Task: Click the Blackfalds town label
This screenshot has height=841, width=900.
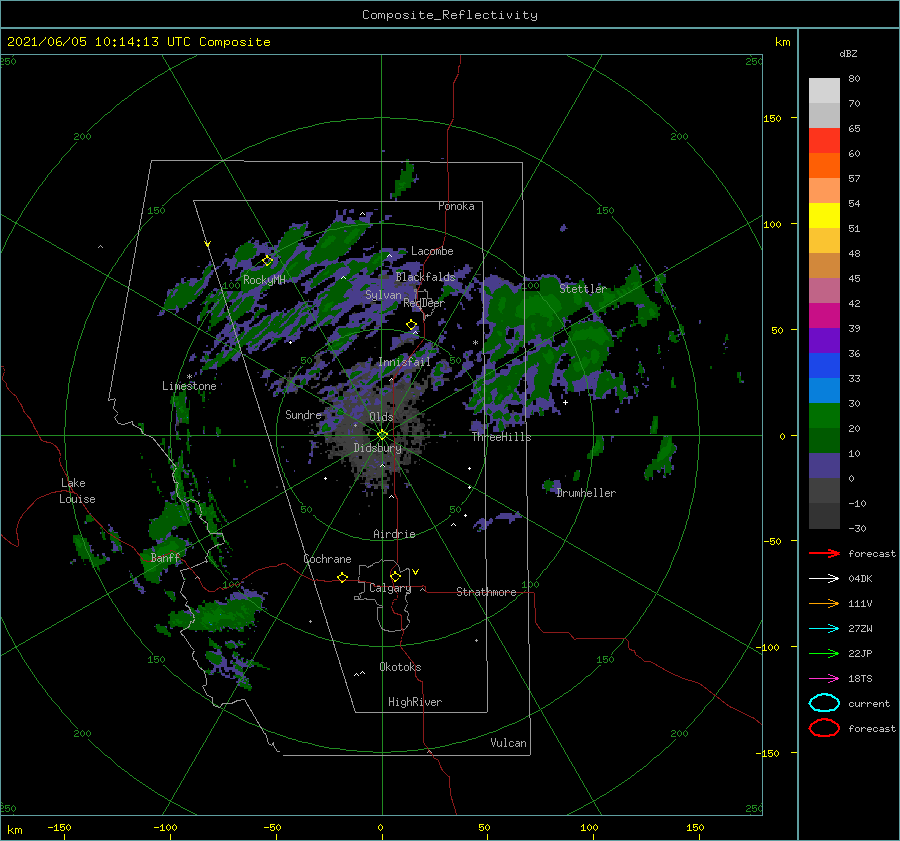Action: [425, 277]
